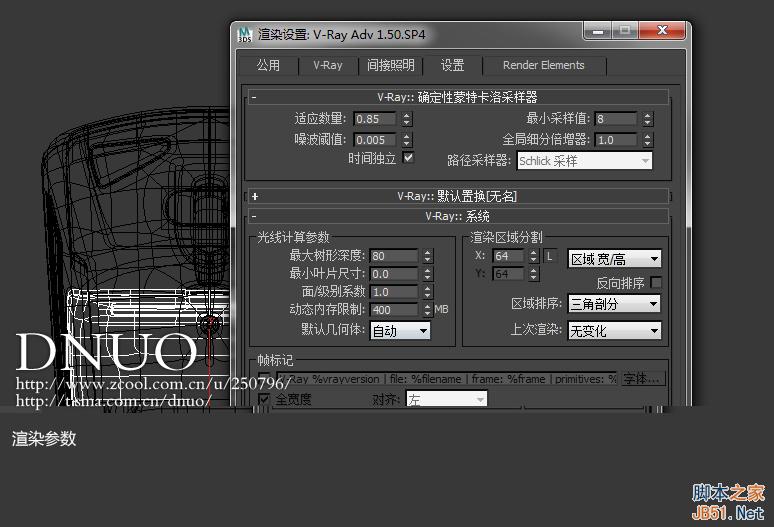Click the frame stamp text field
Screen dimensions: 774x527
[x=447, y=379]
